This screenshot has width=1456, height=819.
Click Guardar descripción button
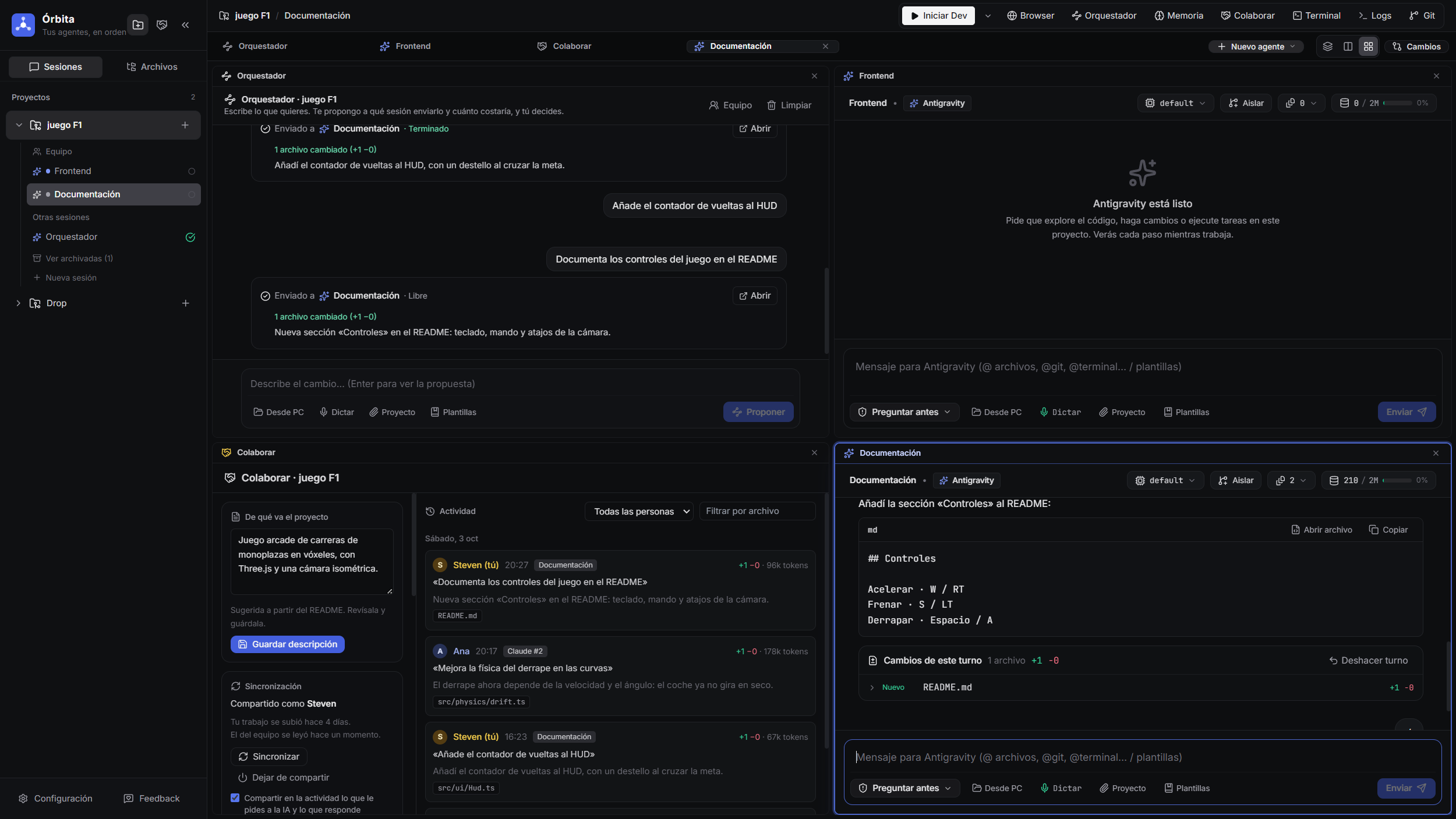[288, 644]
